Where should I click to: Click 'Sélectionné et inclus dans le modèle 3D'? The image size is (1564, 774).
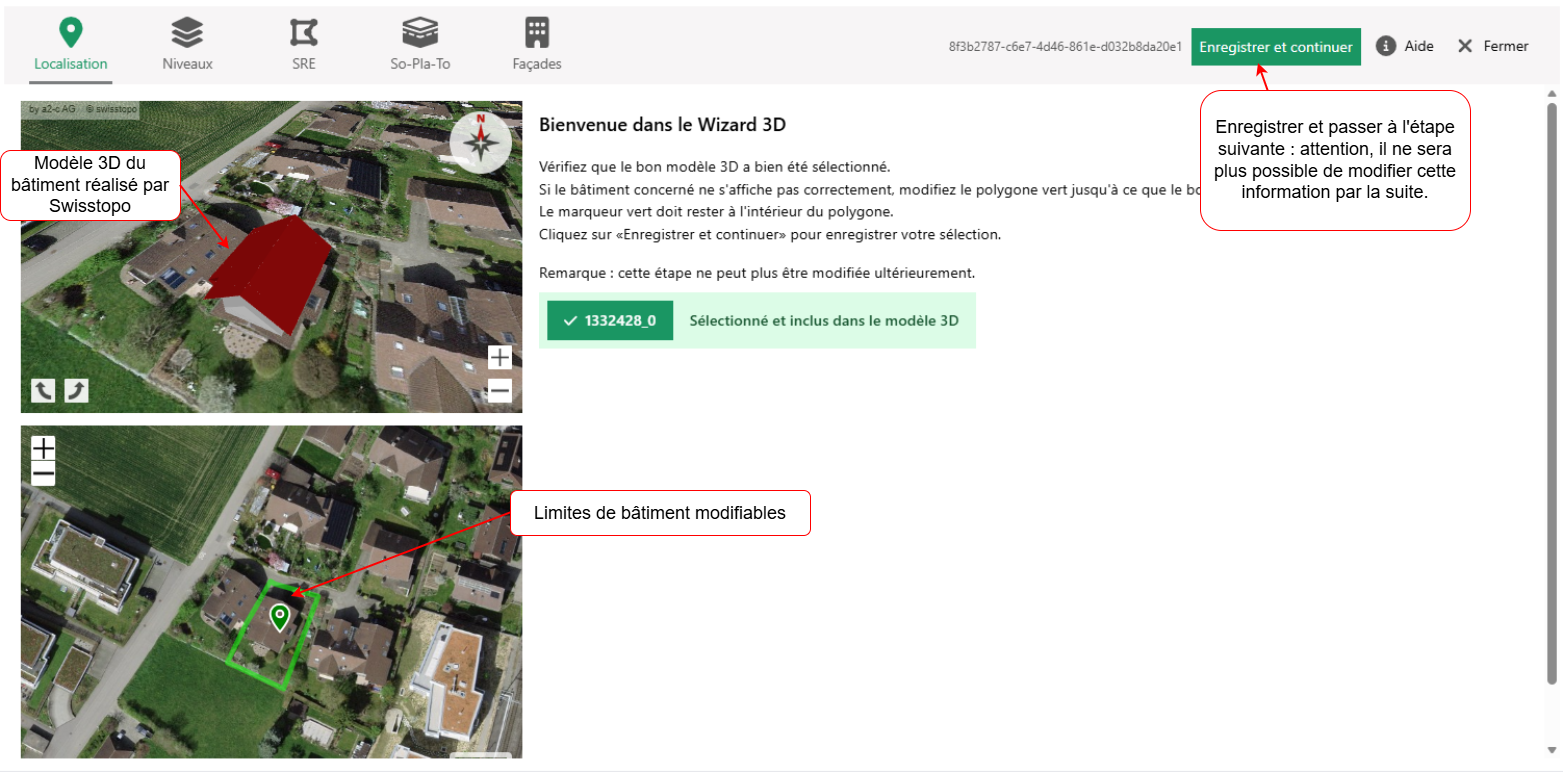[x=824, y=321]
